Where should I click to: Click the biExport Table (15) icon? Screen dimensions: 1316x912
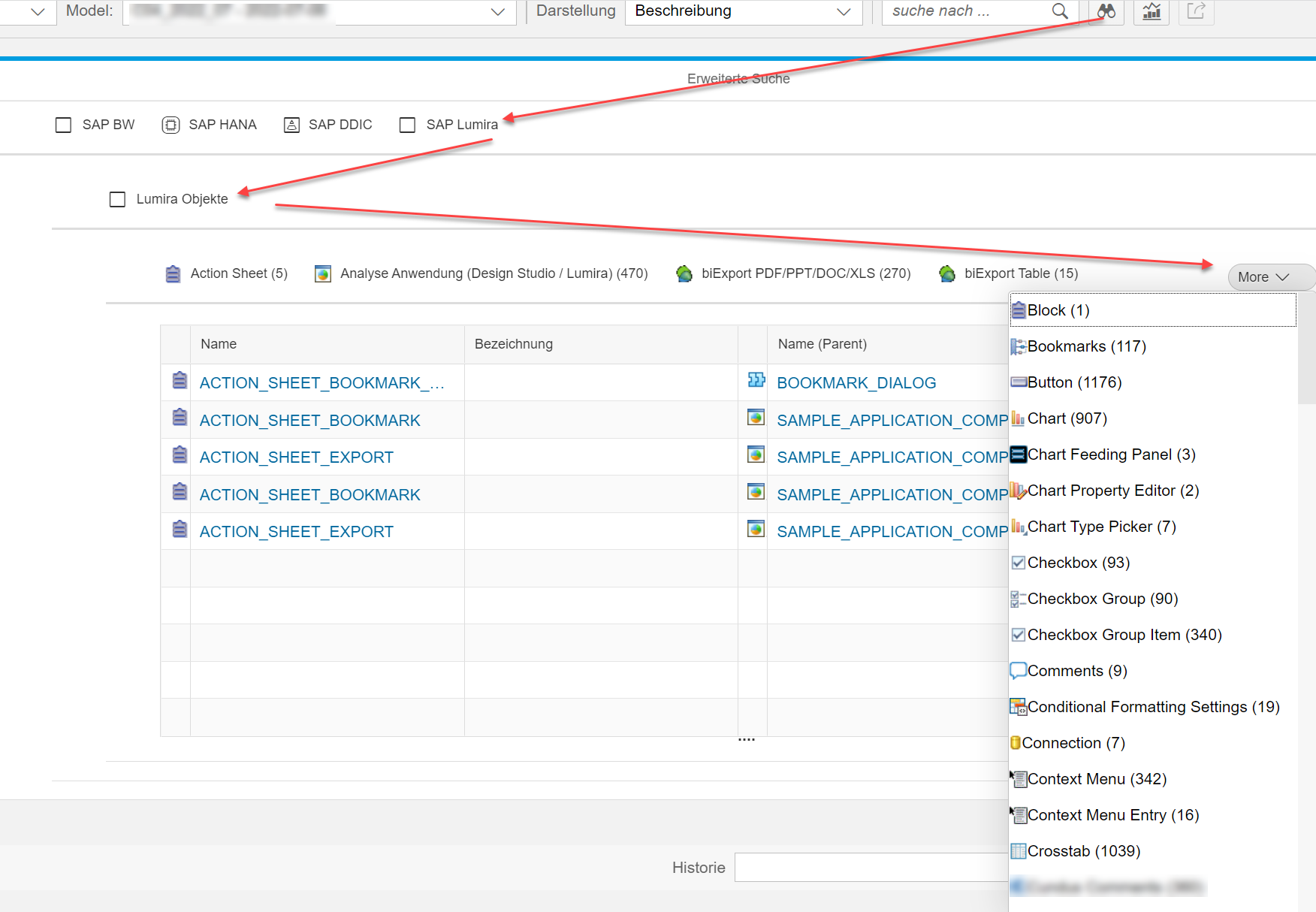947,274
